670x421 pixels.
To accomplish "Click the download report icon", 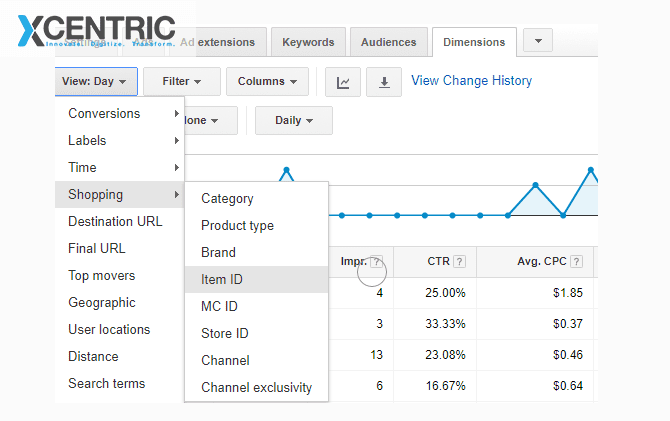I will (384, 82).
